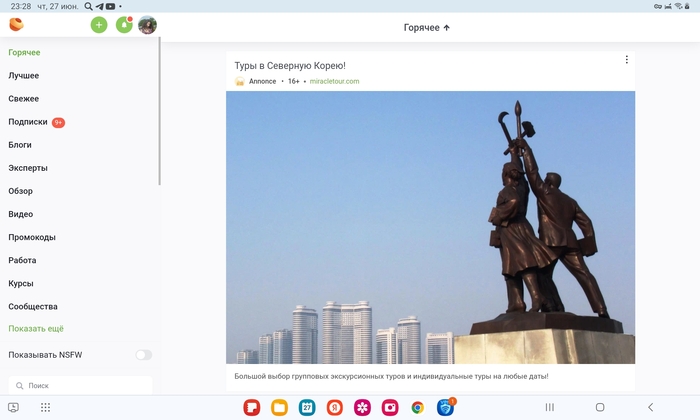Image resolution: width=700 pixels, height=420 pixels.
Task: Open the post's three-dot options menu
Action: (626, 59)
